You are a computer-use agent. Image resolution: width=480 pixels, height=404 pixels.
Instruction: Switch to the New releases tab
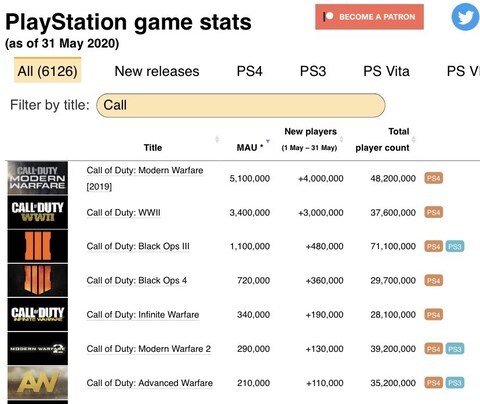pyautogui.click(x=157, y=71)
